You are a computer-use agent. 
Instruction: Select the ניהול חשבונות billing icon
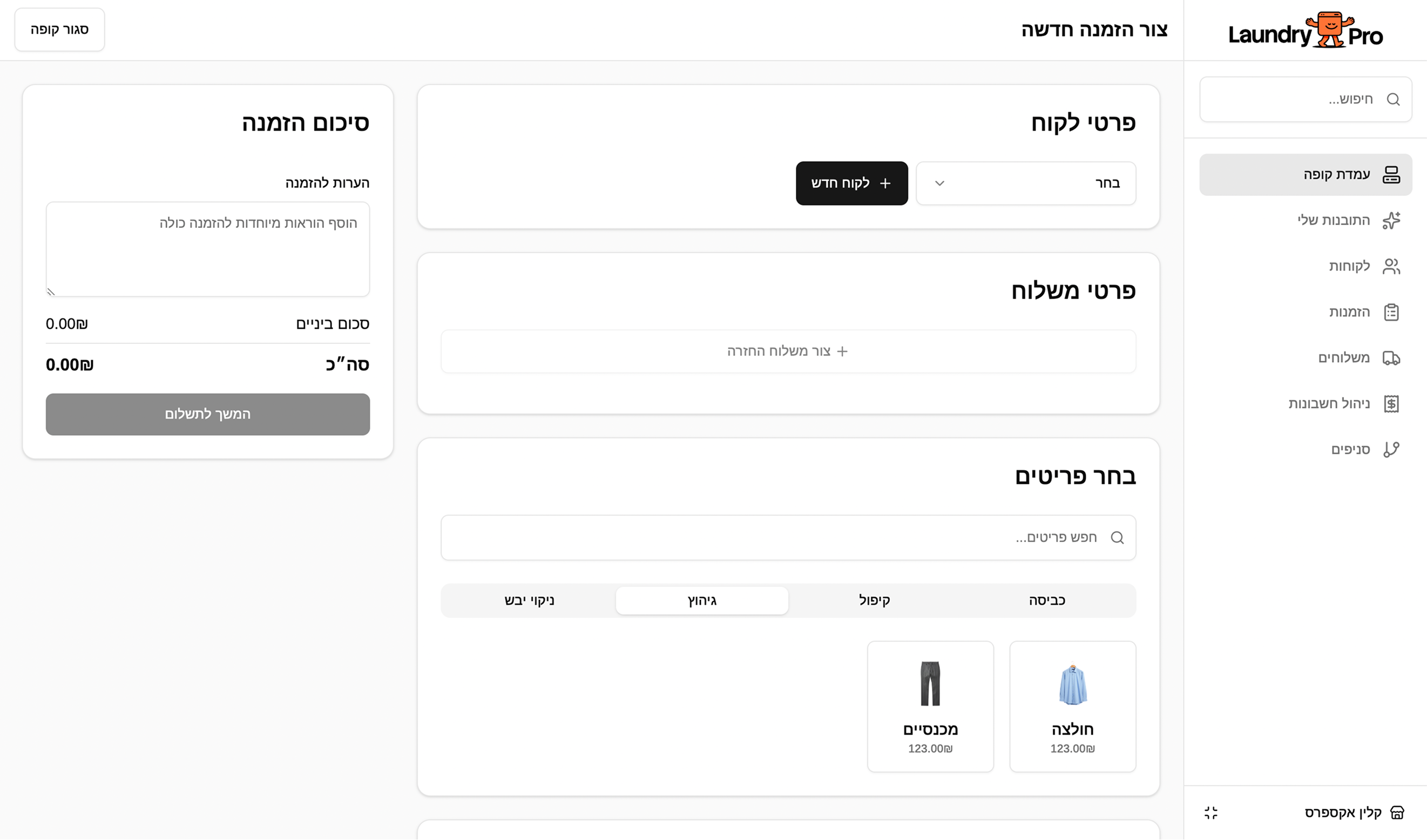tap(1392, 403)
